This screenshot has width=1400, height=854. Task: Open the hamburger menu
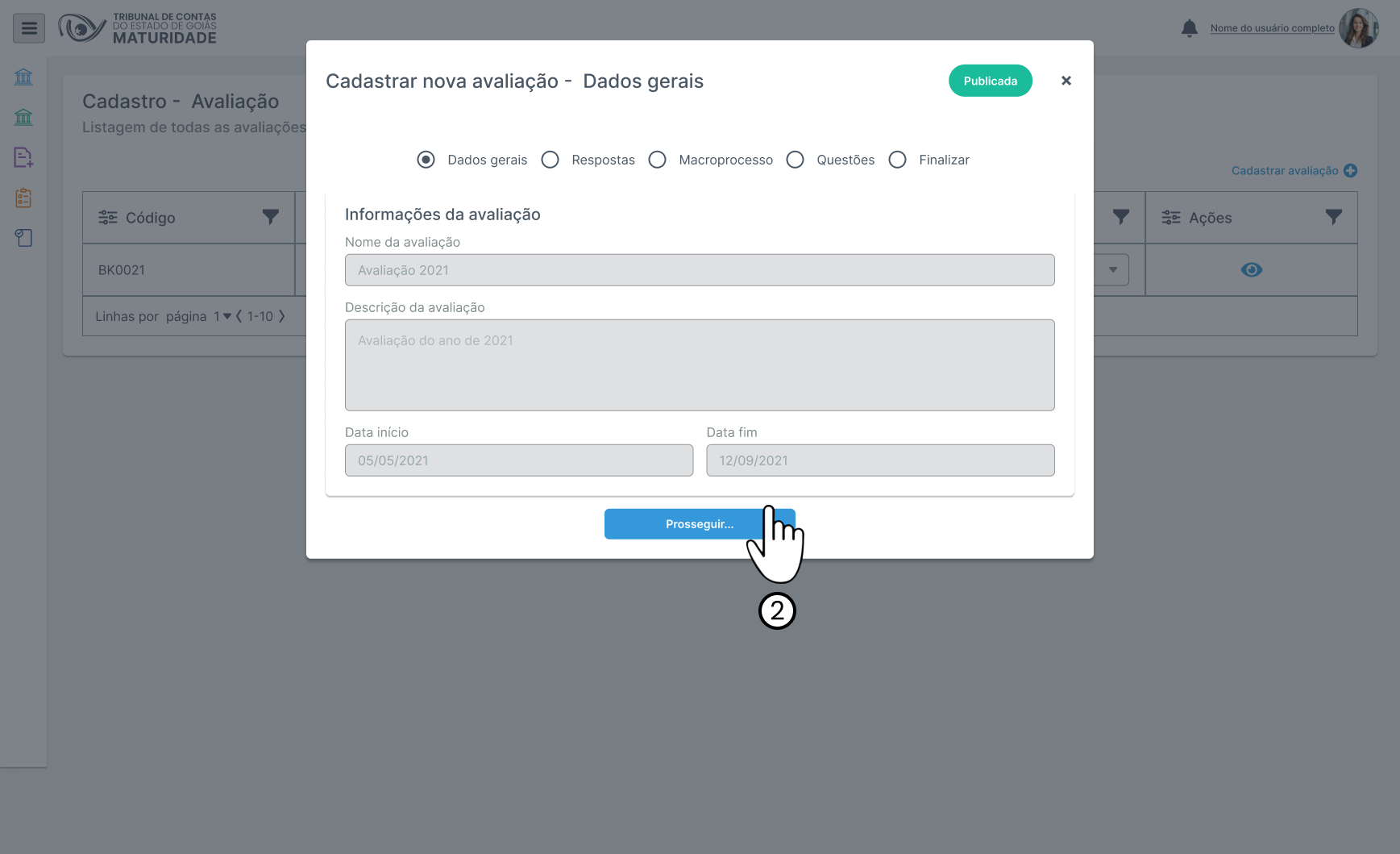click(29, 29)
